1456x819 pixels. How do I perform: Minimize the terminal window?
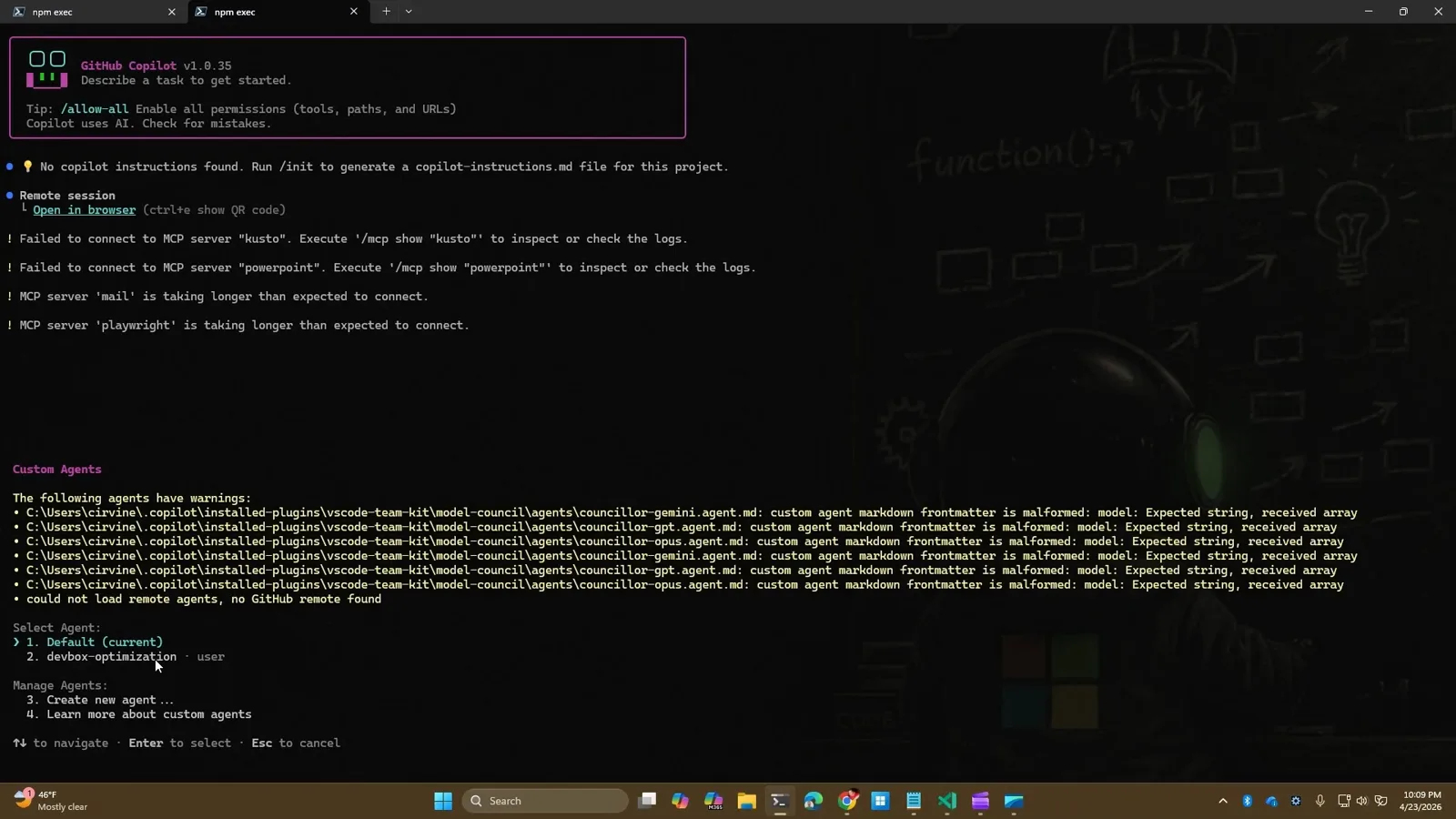pos(1368,12)
